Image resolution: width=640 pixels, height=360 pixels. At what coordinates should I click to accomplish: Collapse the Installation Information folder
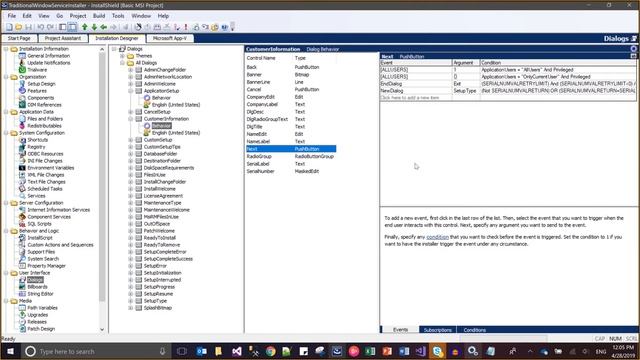tap(6, 49)
